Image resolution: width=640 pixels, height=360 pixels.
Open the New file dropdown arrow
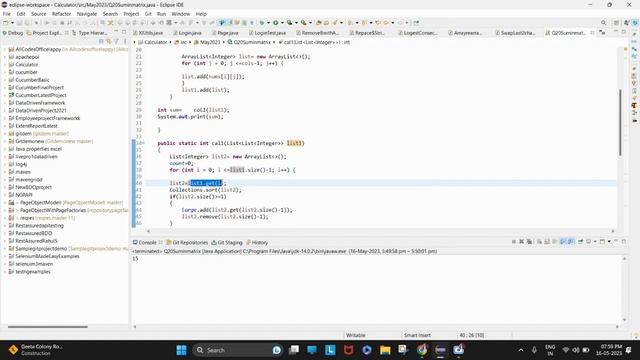click(x=12, y=23)
